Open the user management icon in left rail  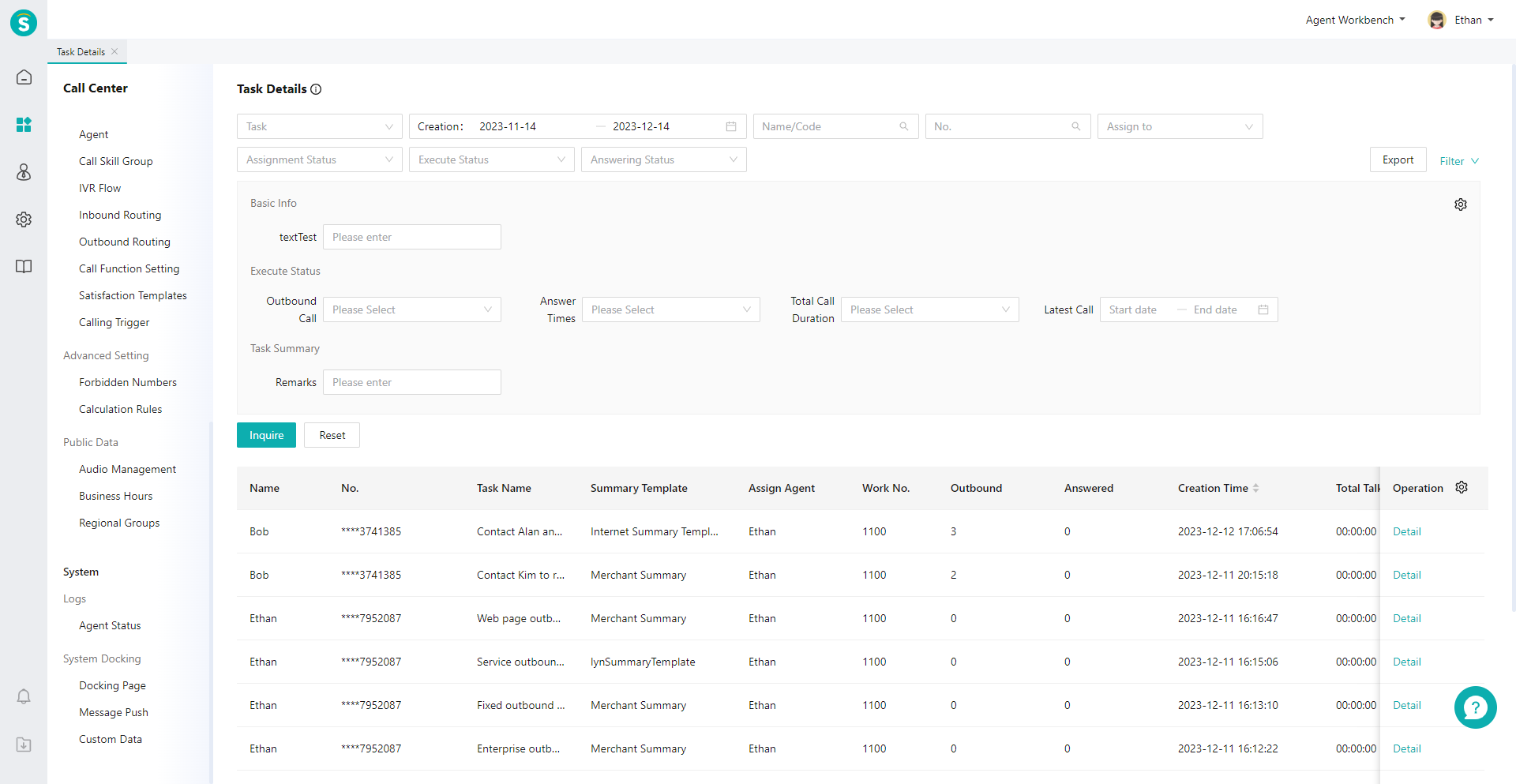click(x=24, y=172)
